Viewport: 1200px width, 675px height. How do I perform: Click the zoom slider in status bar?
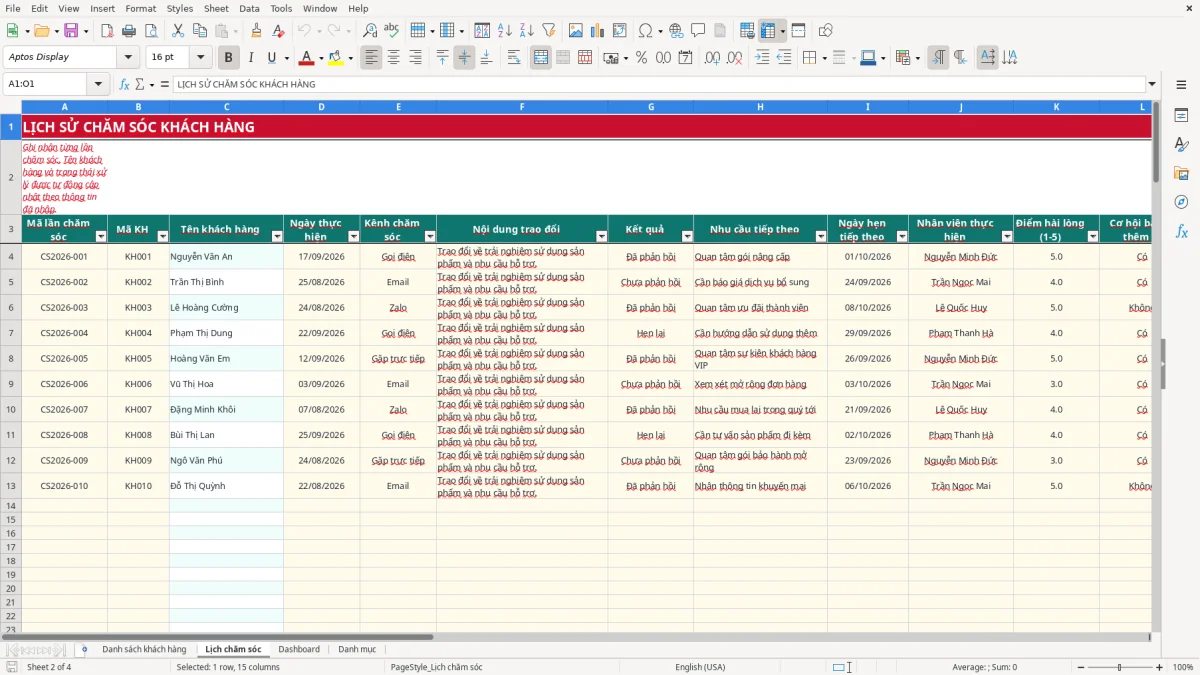(1118, 667)
